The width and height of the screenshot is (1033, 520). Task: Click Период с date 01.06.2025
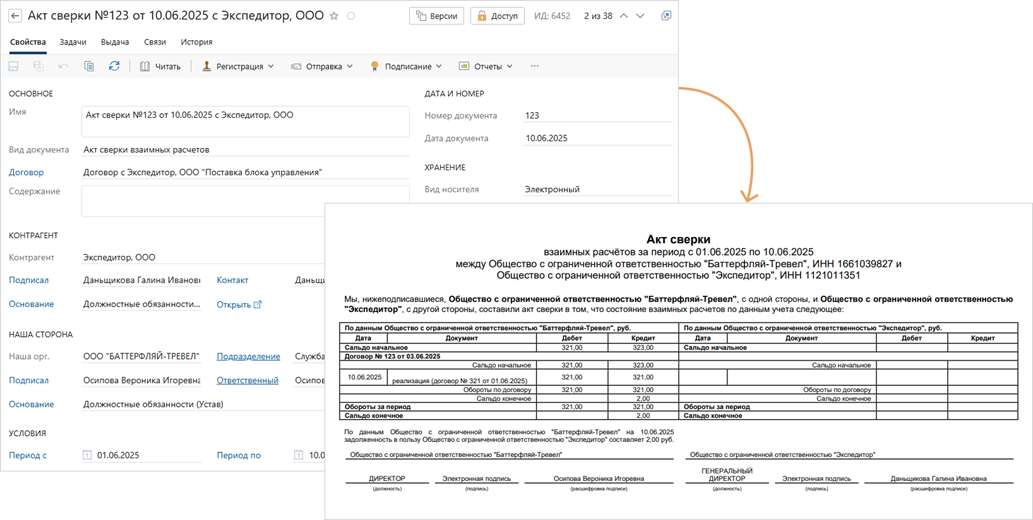118,455
